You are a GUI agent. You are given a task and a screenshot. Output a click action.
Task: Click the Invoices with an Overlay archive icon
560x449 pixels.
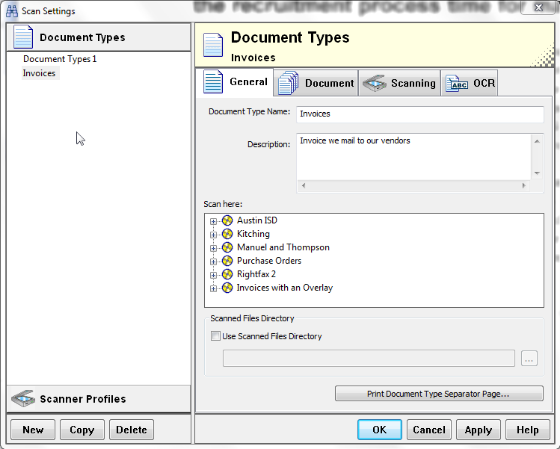point(227,288)
